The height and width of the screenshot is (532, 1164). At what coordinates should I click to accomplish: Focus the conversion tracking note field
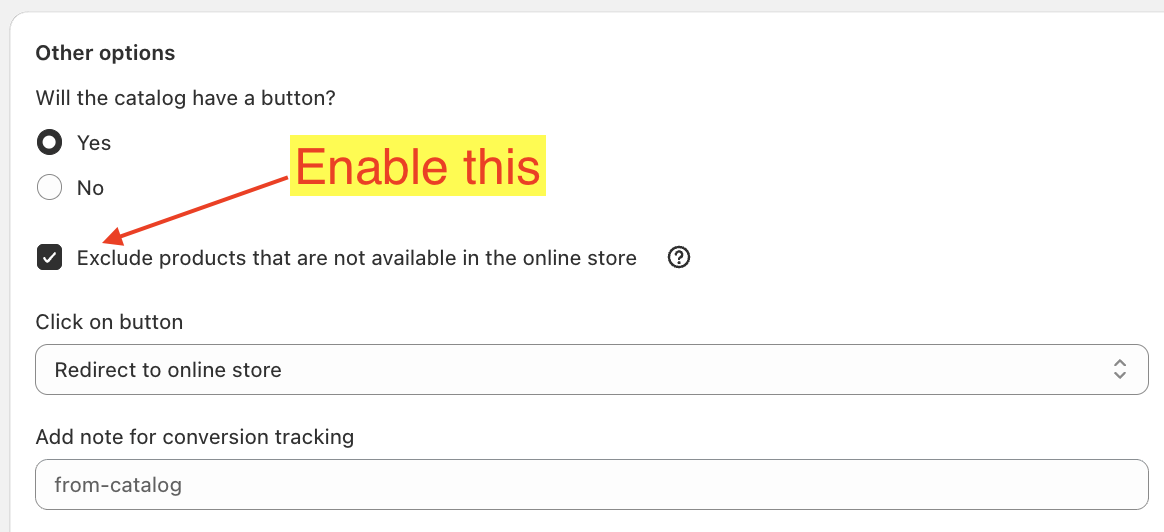[591, 485]
